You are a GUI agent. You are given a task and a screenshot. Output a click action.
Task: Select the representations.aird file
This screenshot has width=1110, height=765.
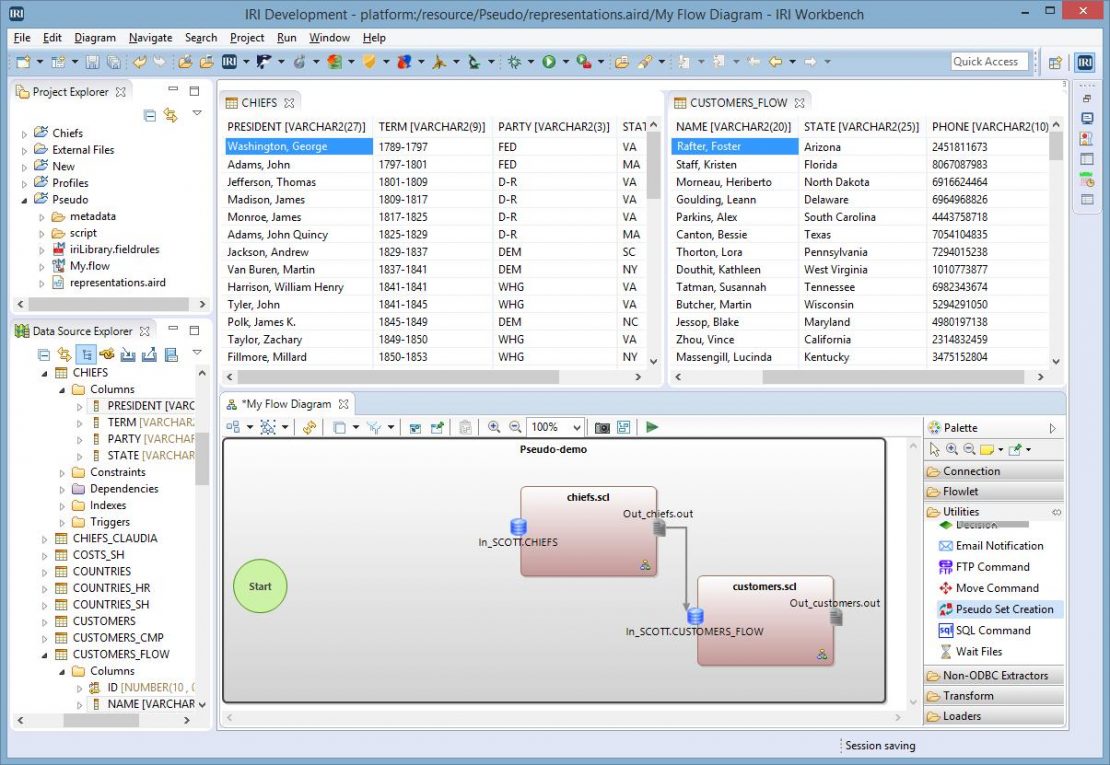click(x=118, y=282)
